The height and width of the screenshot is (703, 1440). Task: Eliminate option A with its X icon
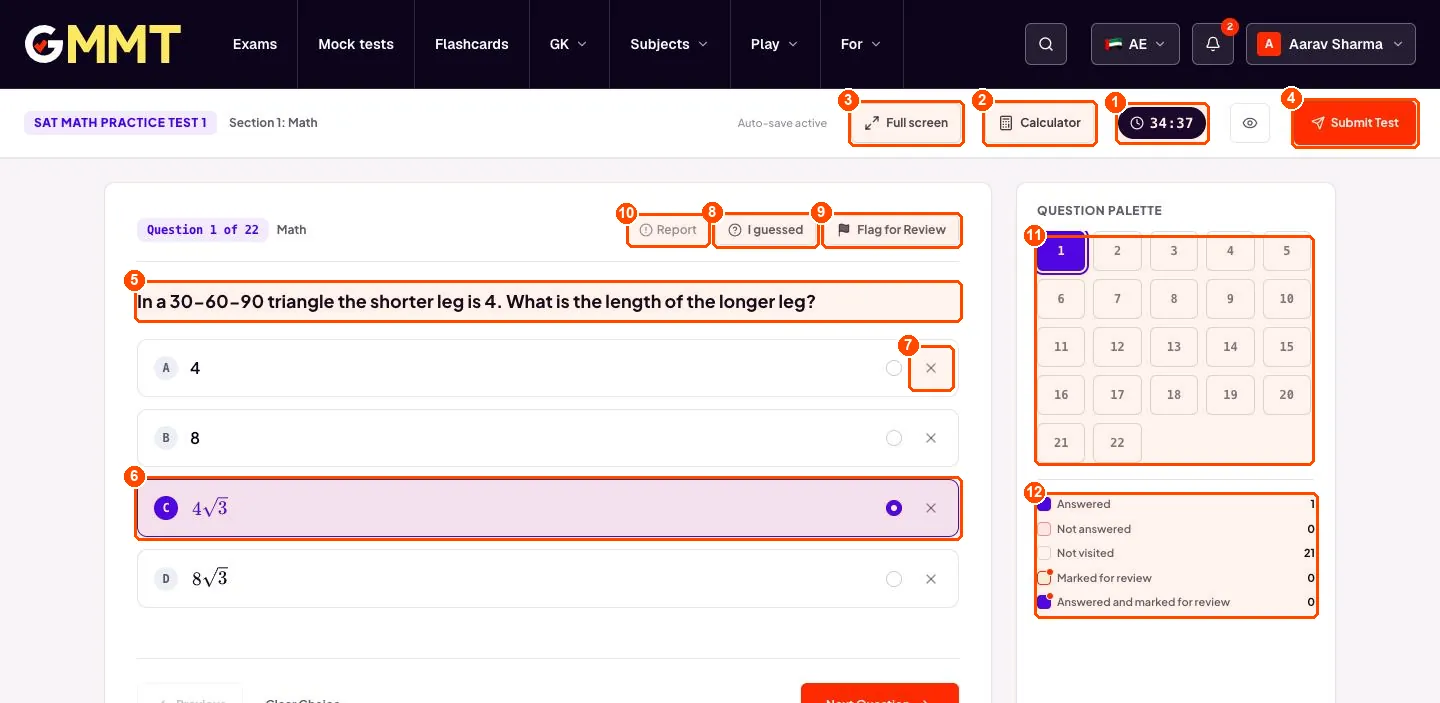coord(931,368)
